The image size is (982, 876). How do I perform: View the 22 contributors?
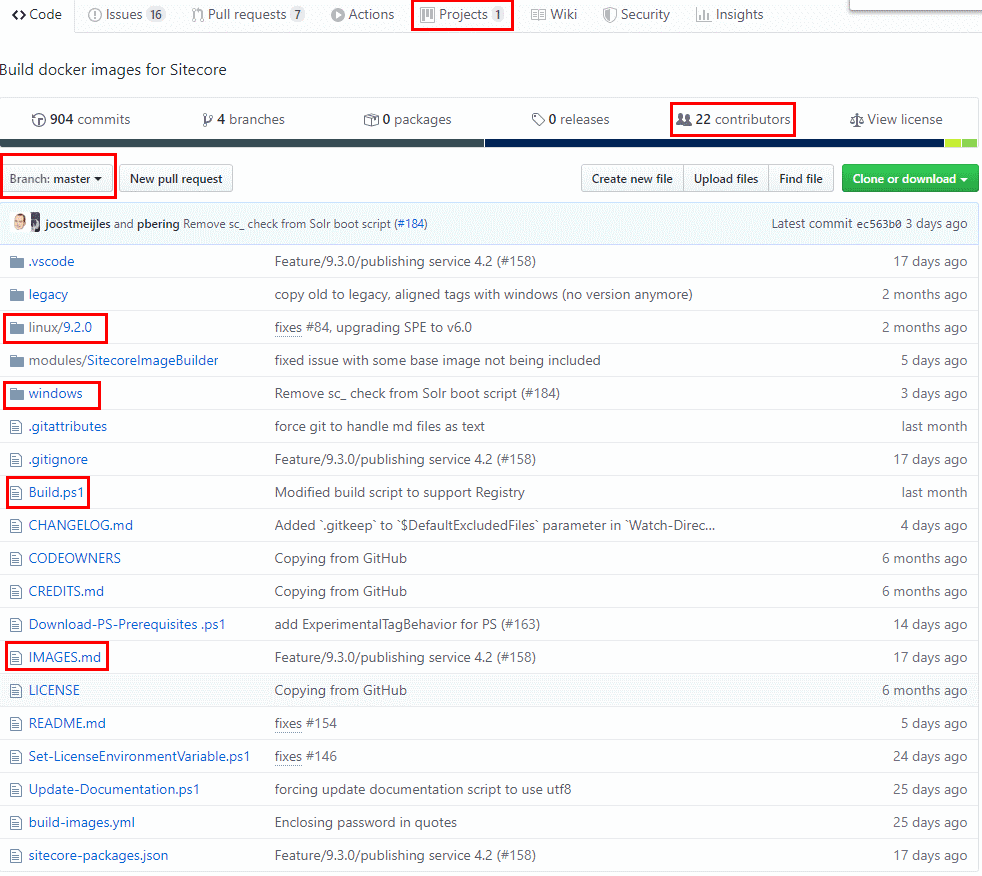[733, 120]
